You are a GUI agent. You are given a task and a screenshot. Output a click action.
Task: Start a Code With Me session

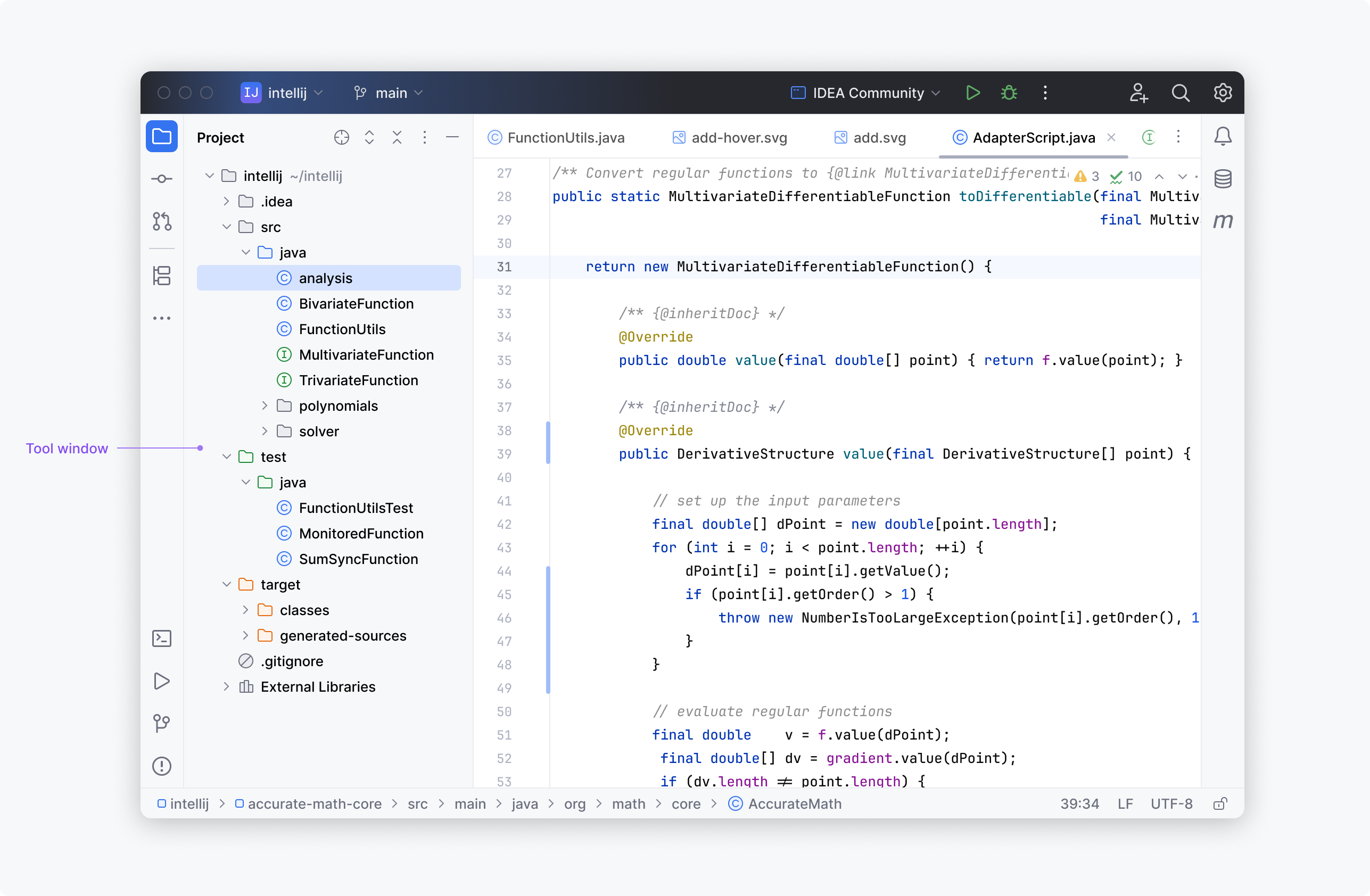pyautogui.click(x=1138, y=93)
